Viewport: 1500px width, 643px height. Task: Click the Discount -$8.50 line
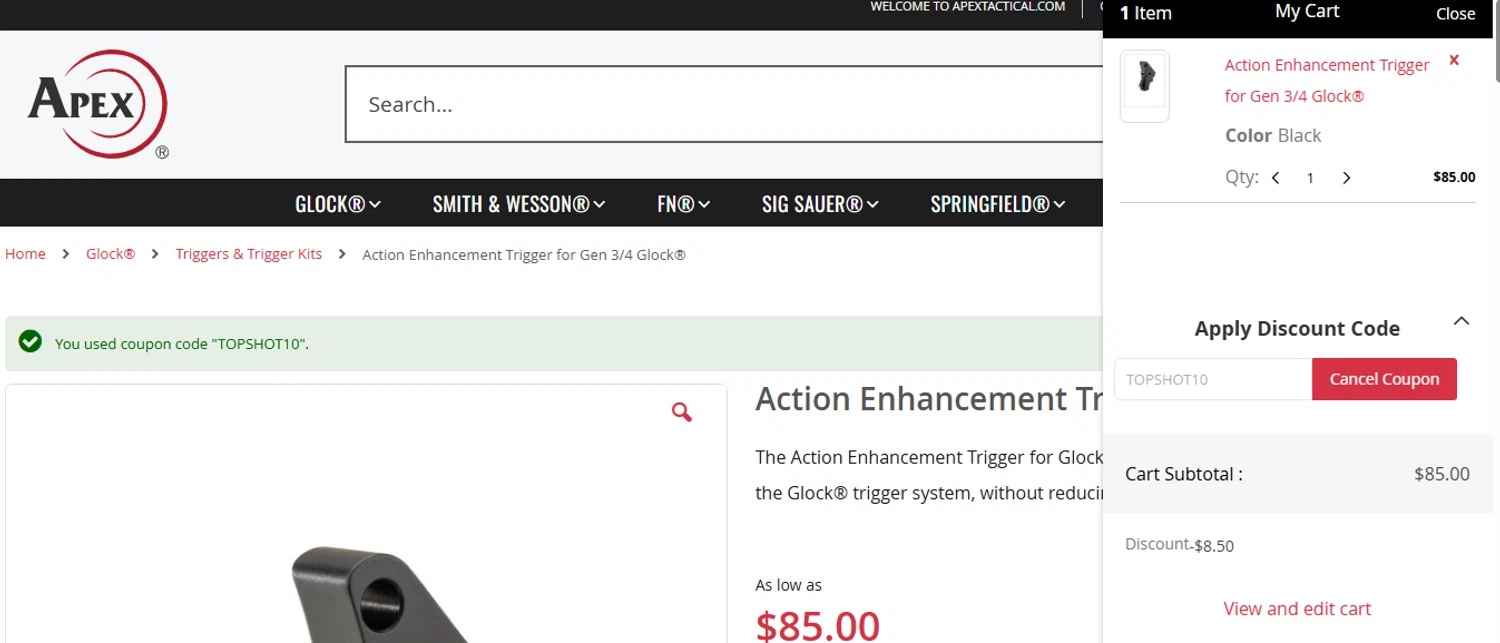[1179, 545]
